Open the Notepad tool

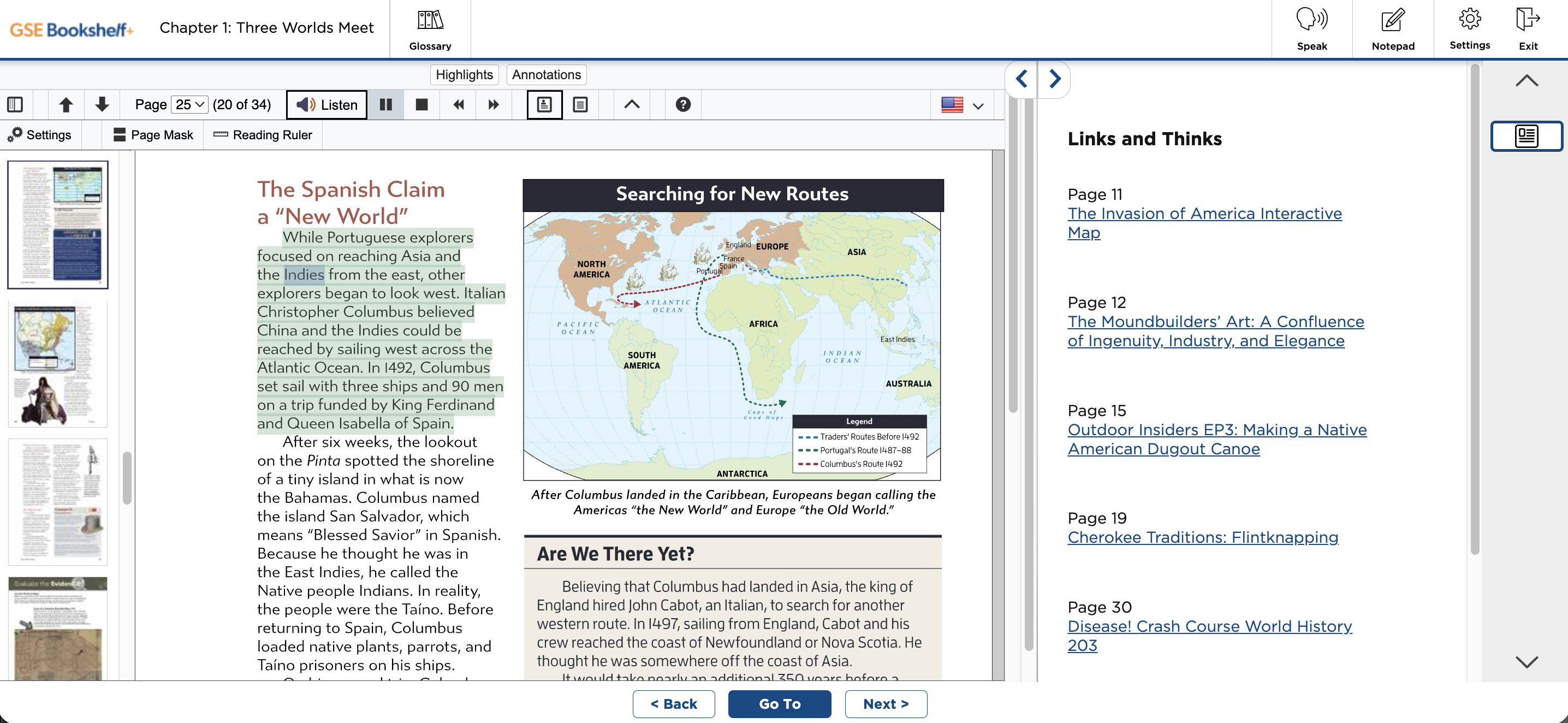coord(1392,28)
